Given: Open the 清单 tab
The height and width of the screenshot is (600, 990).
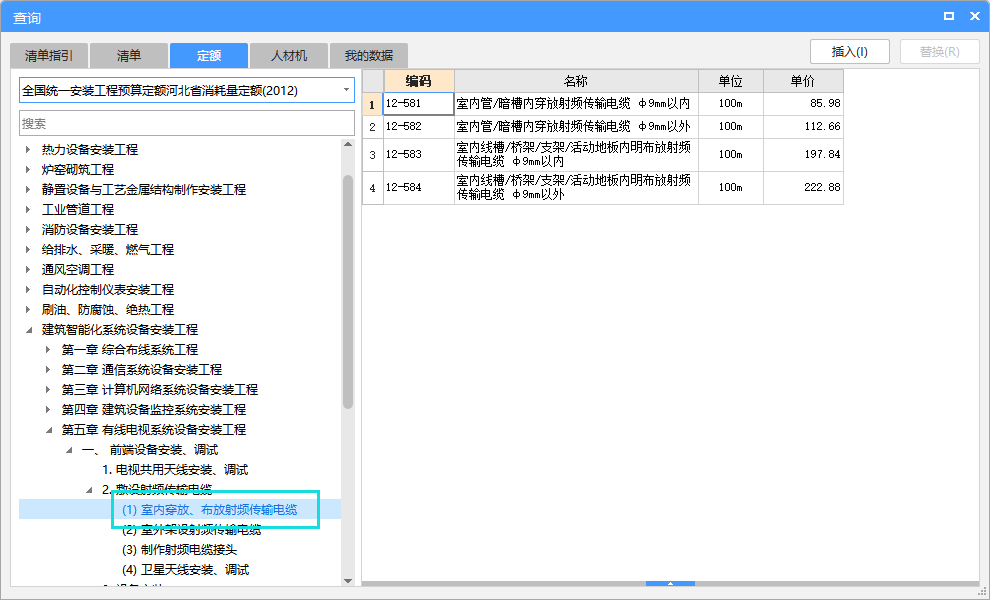Looking at the screenshot, I should (129, 56).
